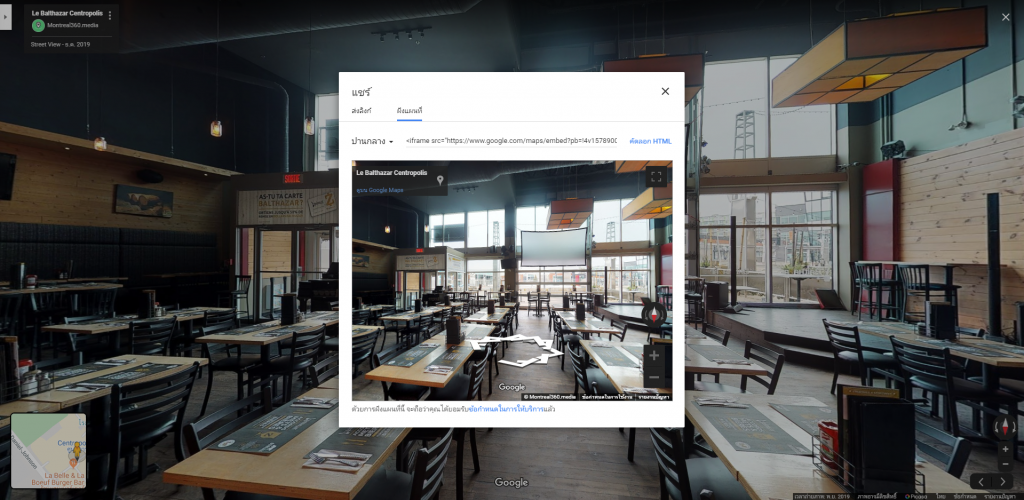
Task: Click the iframe embed code field
Action: tap(511, 141)
